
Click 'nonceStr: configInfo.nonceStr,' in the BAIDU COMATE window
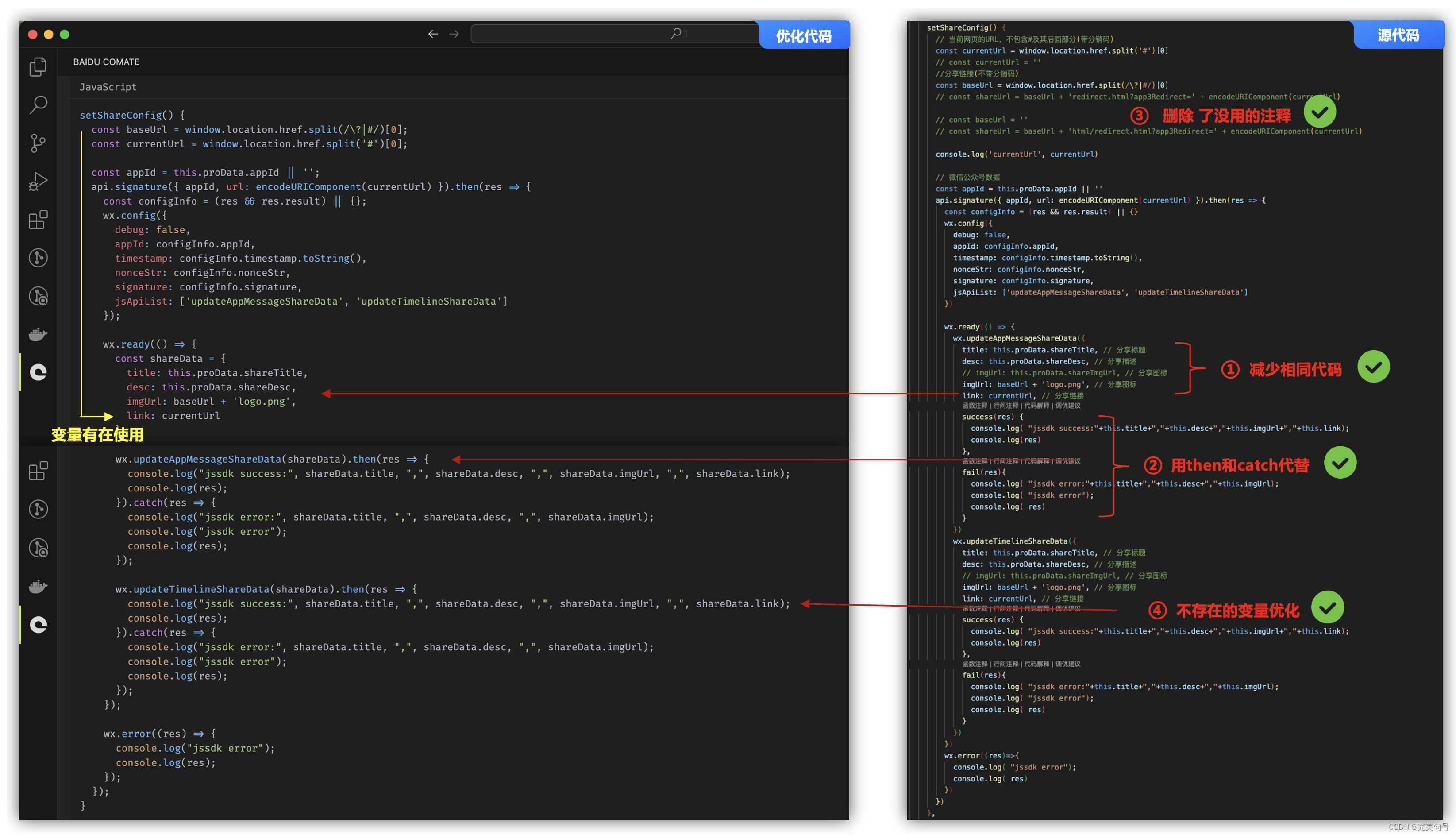coord(202,272)
